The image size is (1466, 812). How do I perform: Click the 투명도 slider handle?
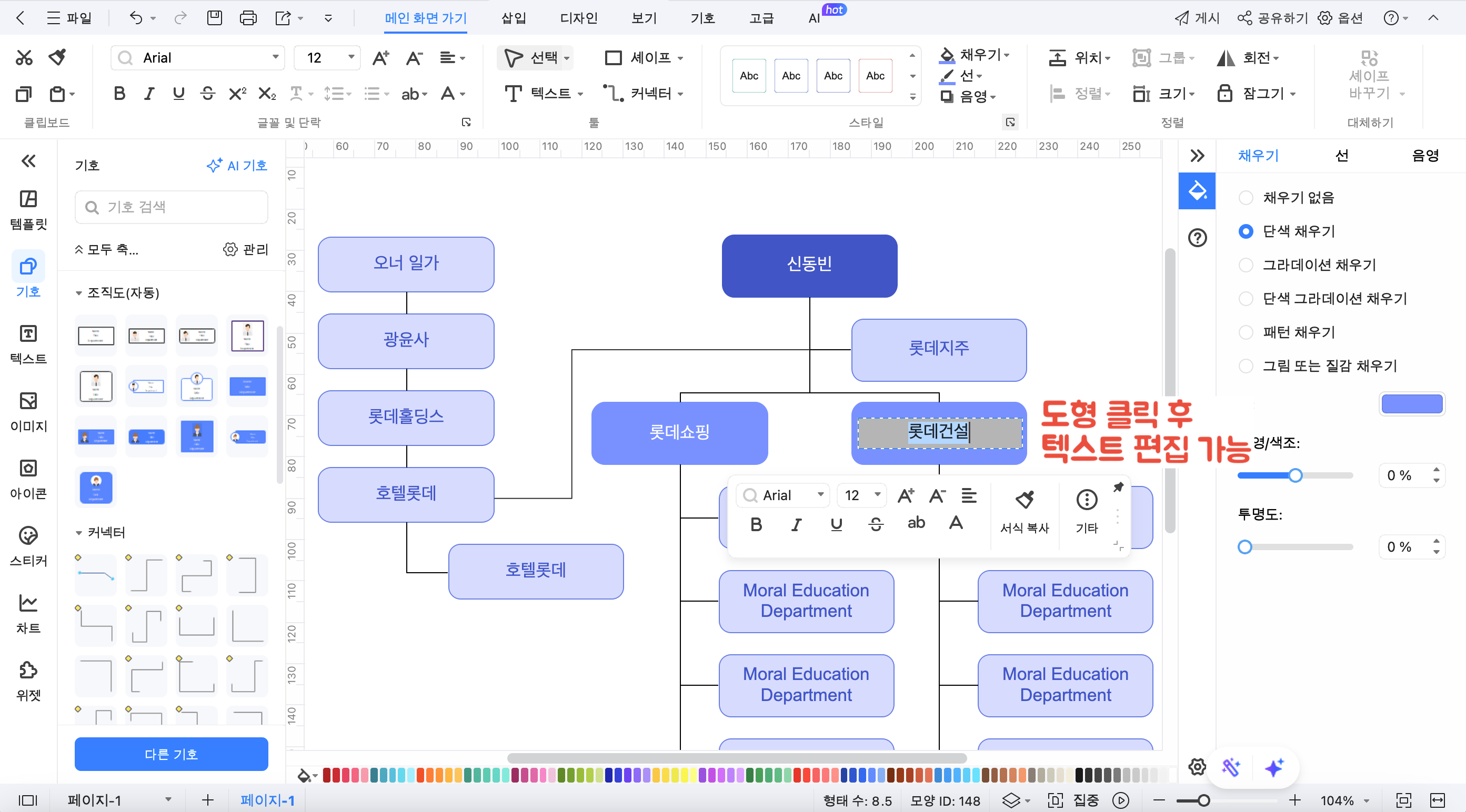click(1244, 547)
